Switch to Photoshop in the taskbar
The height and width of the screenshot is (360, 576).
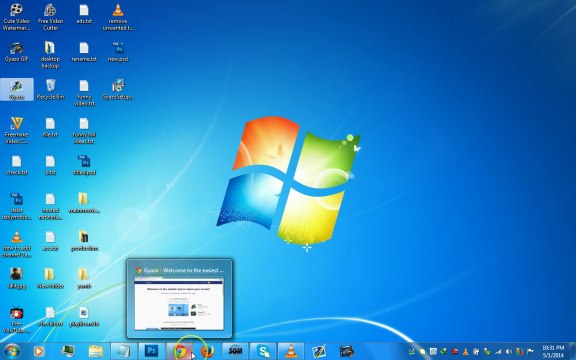click(151, 351)
